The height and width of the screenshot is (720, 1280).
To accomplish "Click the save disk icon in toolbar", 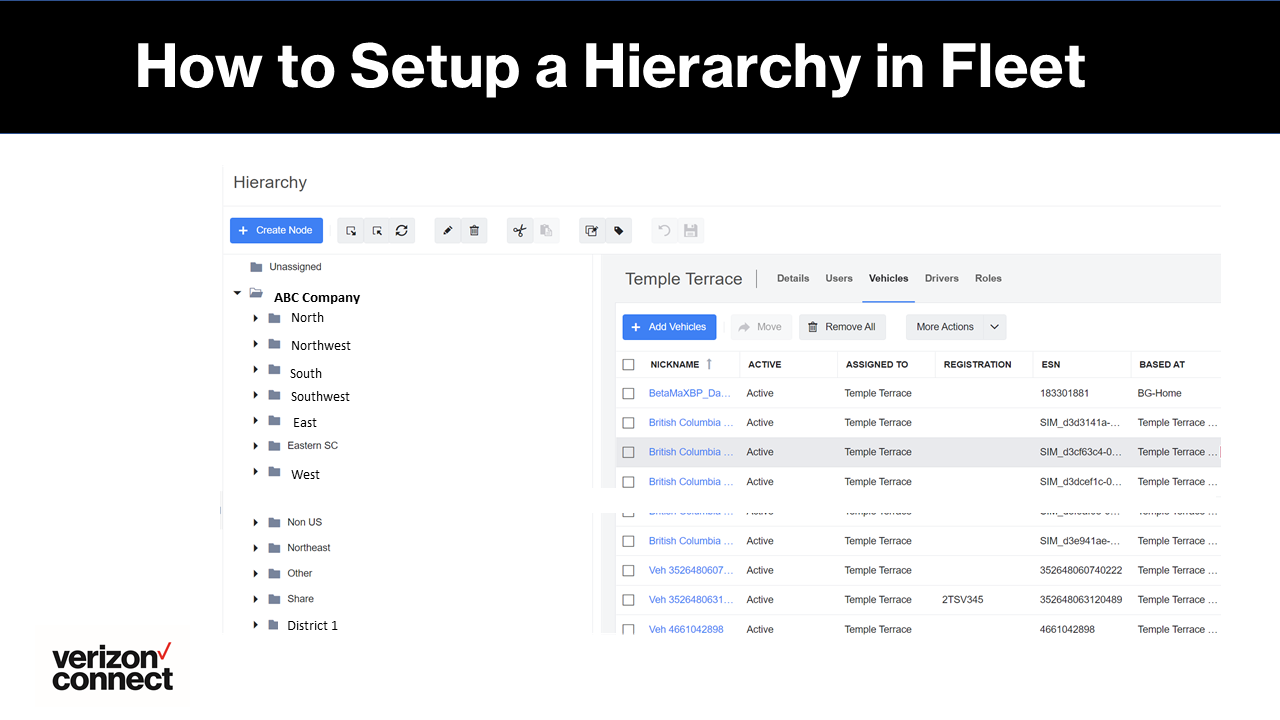I will pos(688,230).
